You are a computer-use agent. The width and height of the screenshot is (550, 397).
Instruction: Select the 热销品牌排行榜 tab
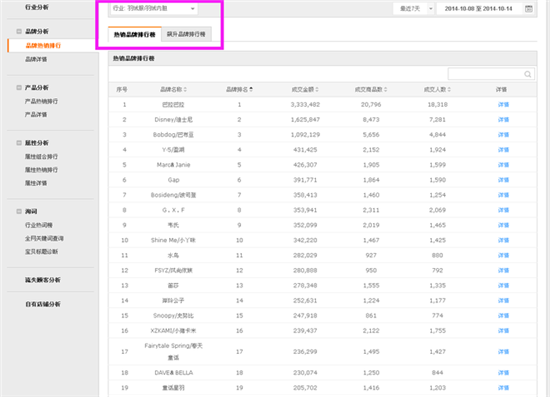click(135, 34)
